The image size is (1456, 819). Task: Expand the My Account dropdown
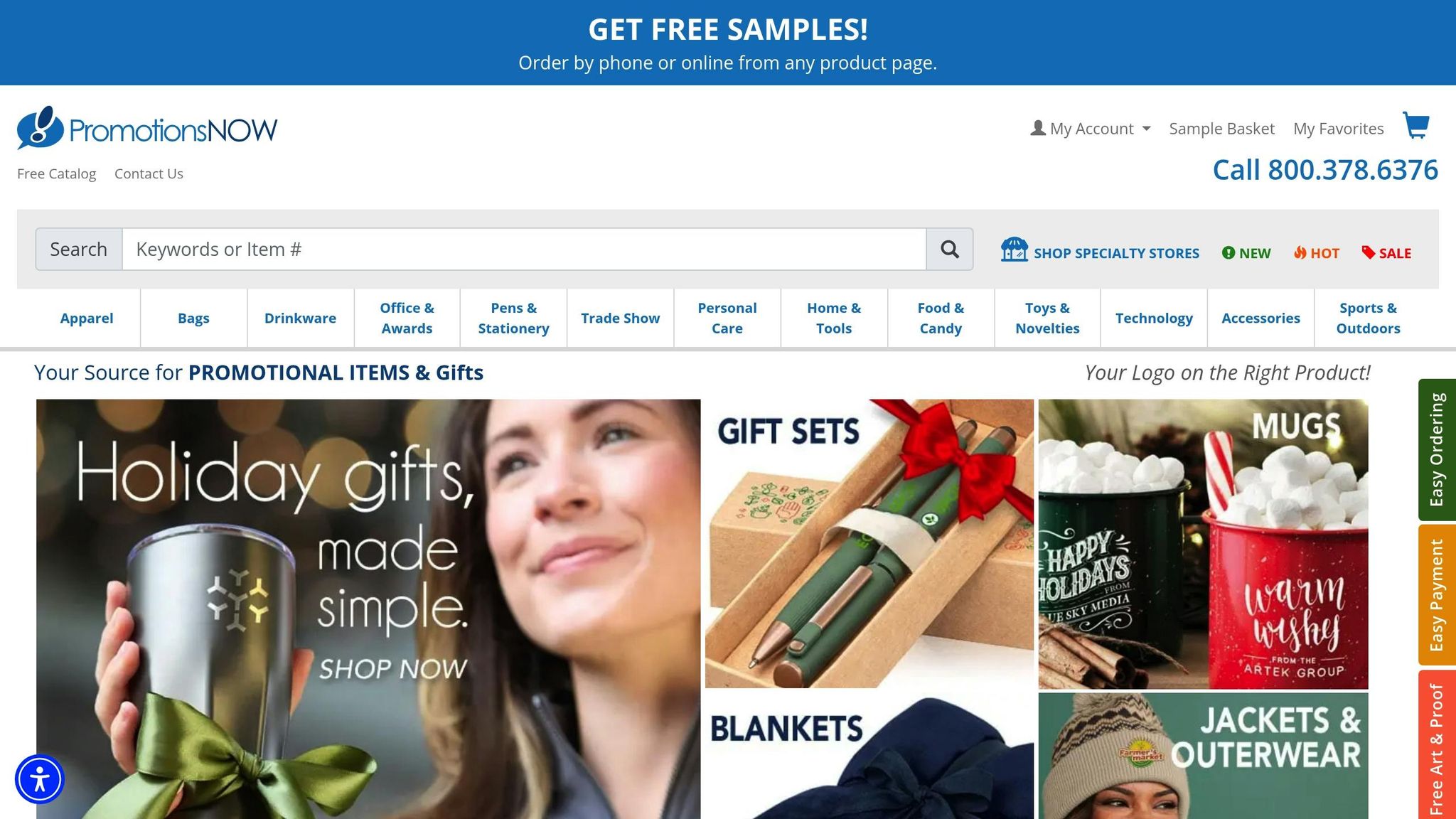pos(1090,129)
